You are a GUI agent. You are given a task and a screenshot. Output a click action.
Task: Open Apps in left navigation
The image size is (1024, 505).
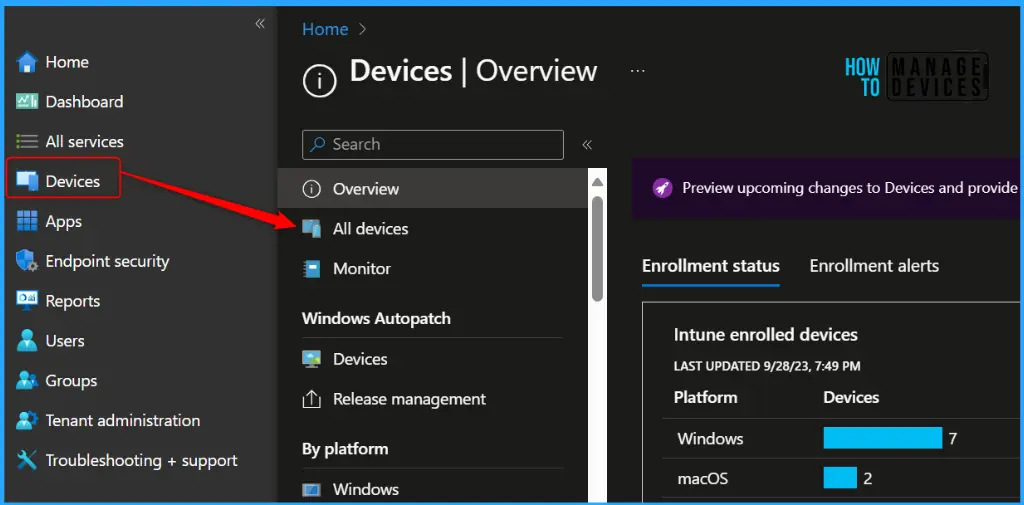click(63, 221)
